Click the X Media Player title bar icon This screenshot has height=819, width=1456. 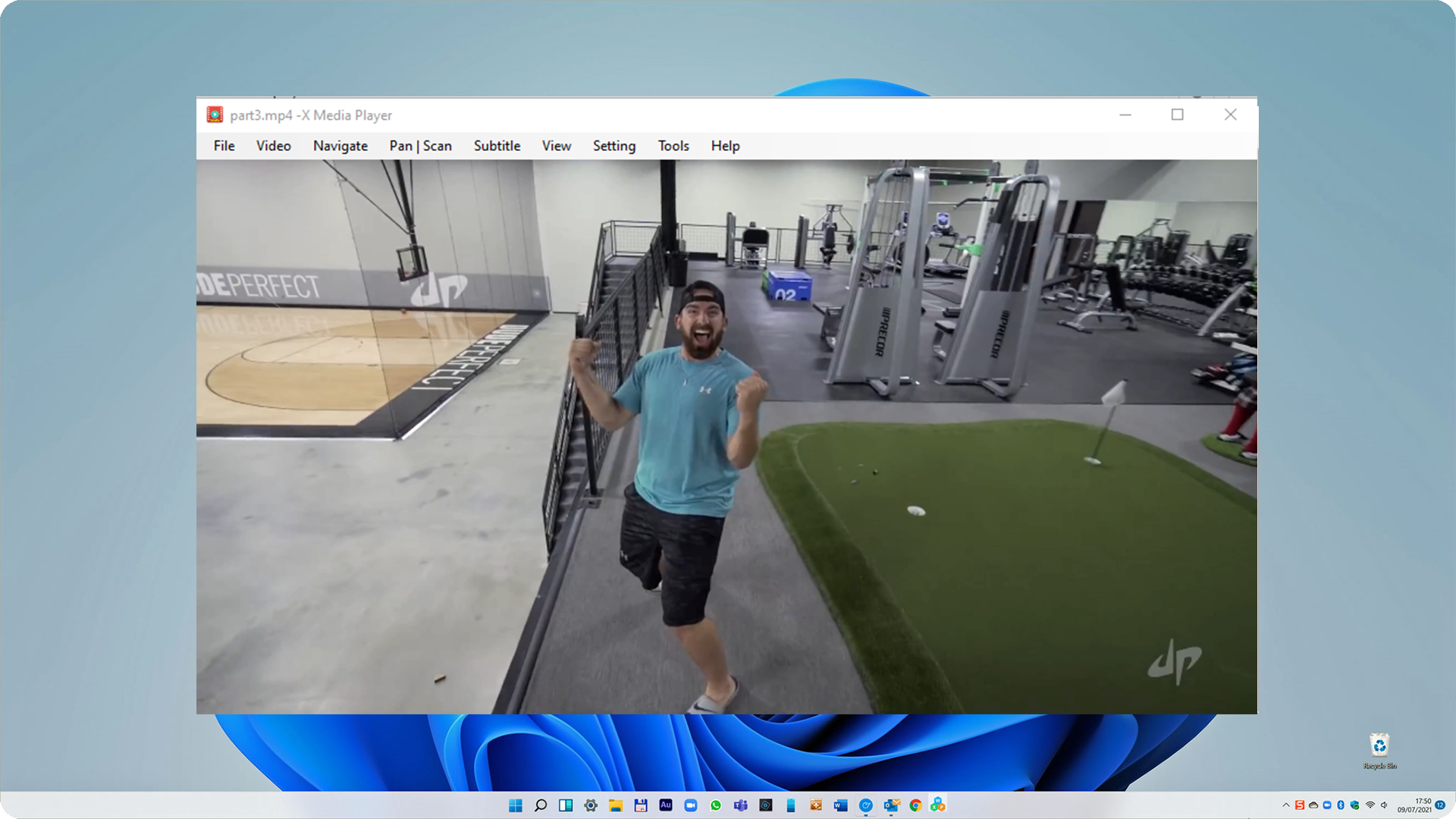tap(215, 115)
